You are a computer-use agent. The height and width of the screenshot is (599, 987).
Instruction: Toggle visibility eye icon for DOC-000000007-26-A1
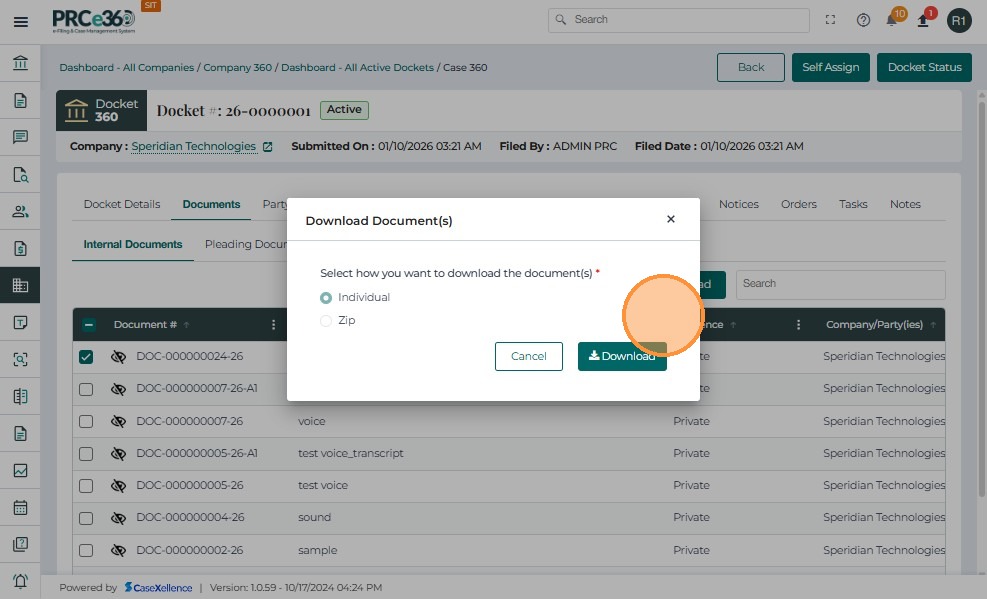point(118,389)
